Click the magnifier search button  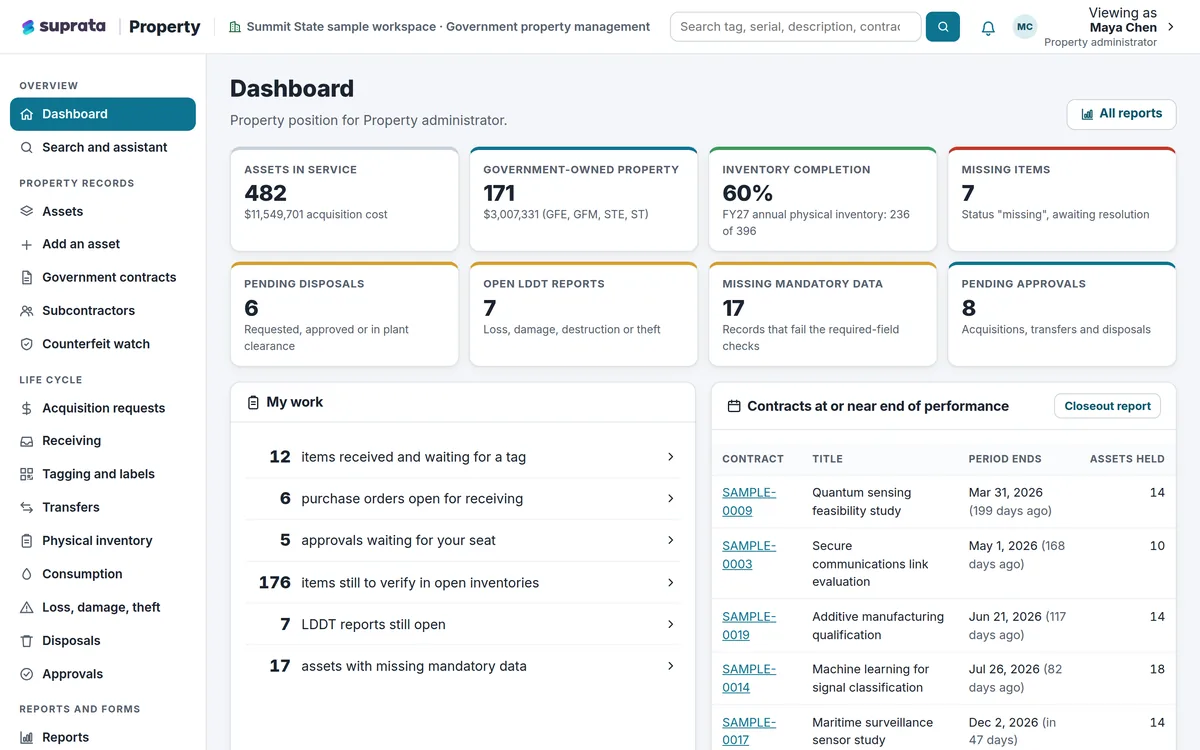coord(942,27)
